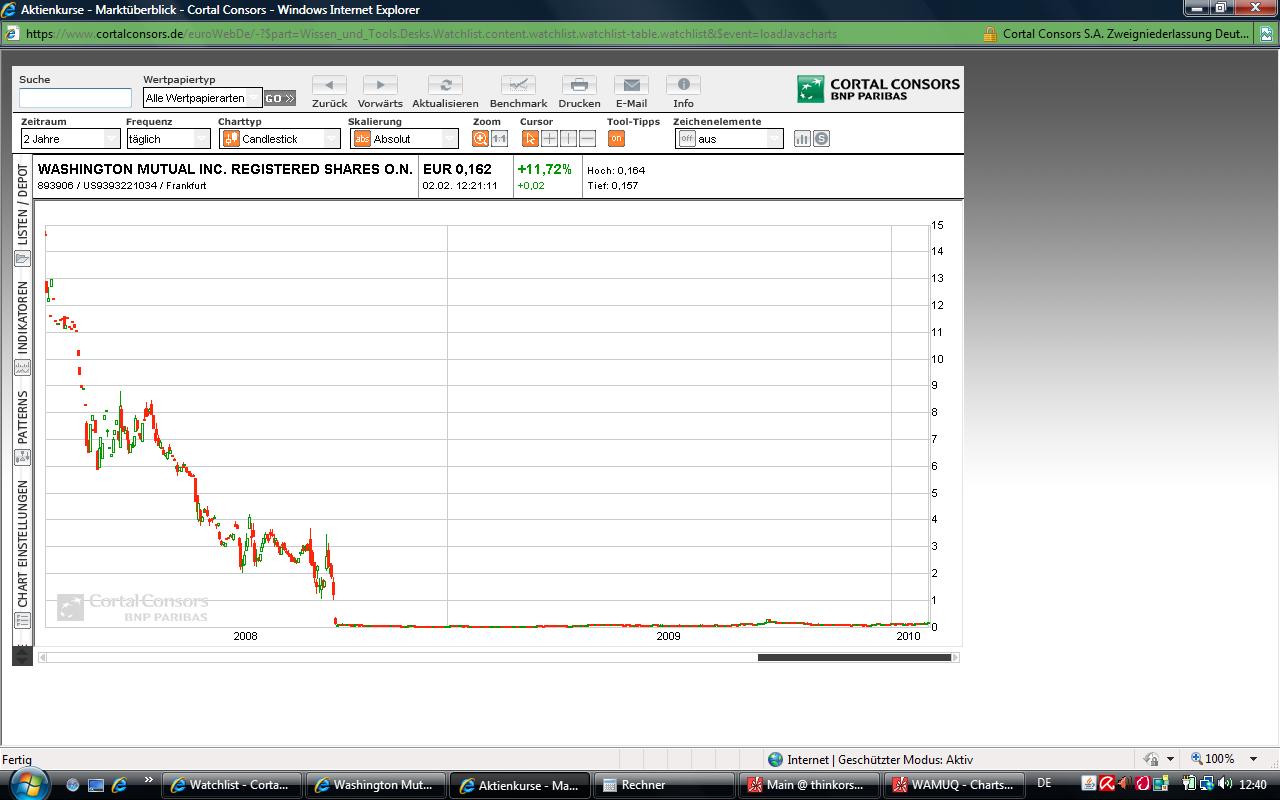The height and width of the screenshot is (800, 1280).
Task: Click the 2008 label on time axis
Action: click(x=245, y=636)
